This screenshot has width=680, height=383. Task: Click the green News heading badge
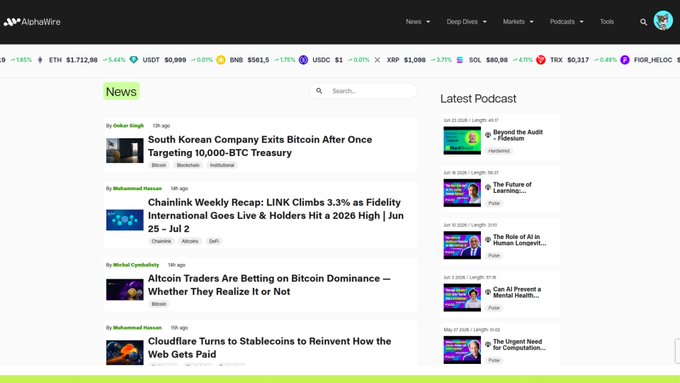[x=121, y=92]
